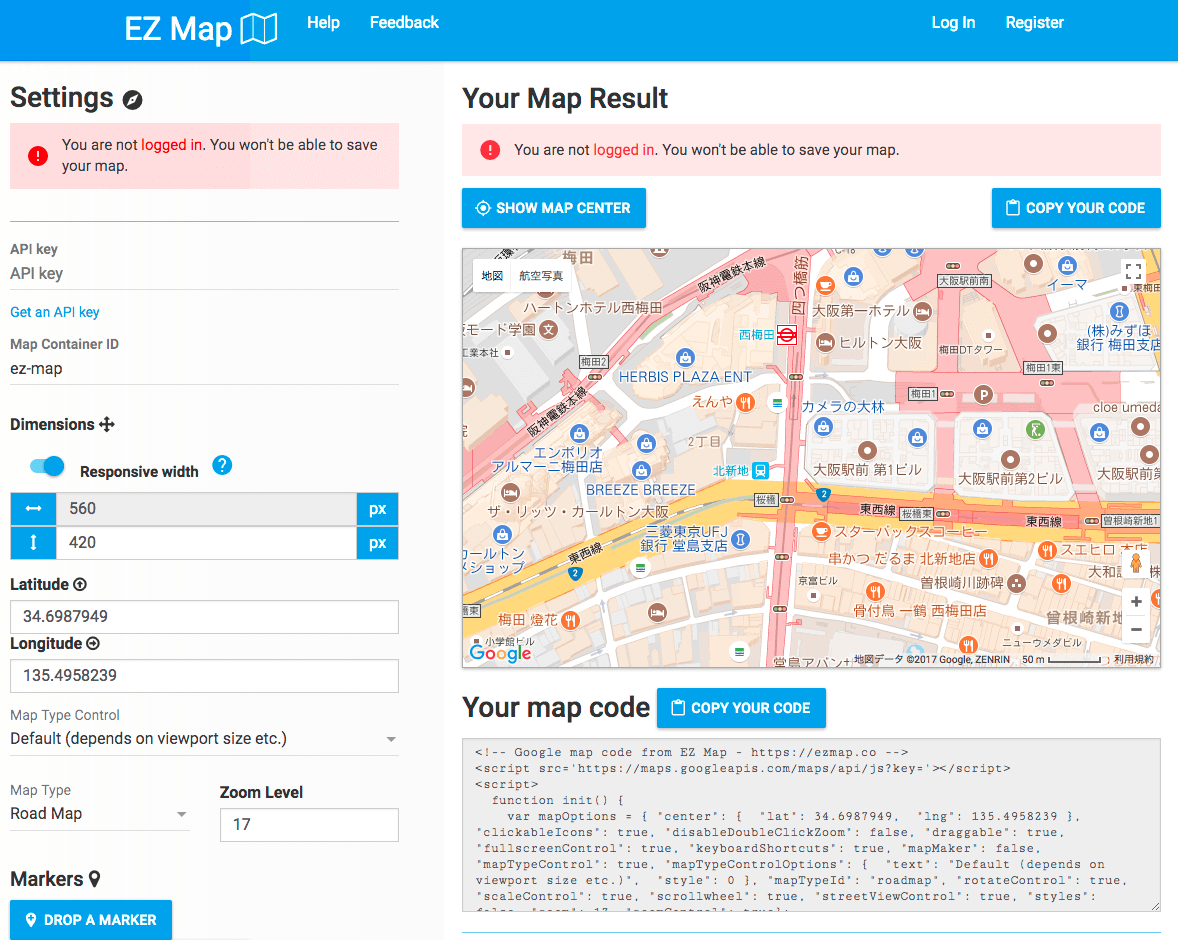1178x940 pixels.
Task: Click the Map Container ID field
Action: click(x=204, y=369)
